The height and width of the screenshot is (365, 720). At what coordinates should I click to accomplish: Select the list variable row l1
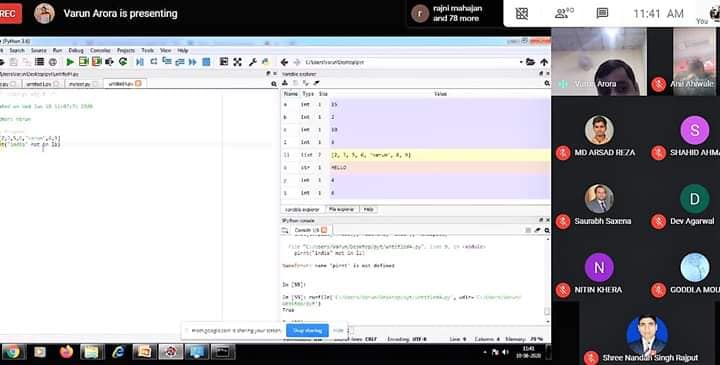coord(416,155)
